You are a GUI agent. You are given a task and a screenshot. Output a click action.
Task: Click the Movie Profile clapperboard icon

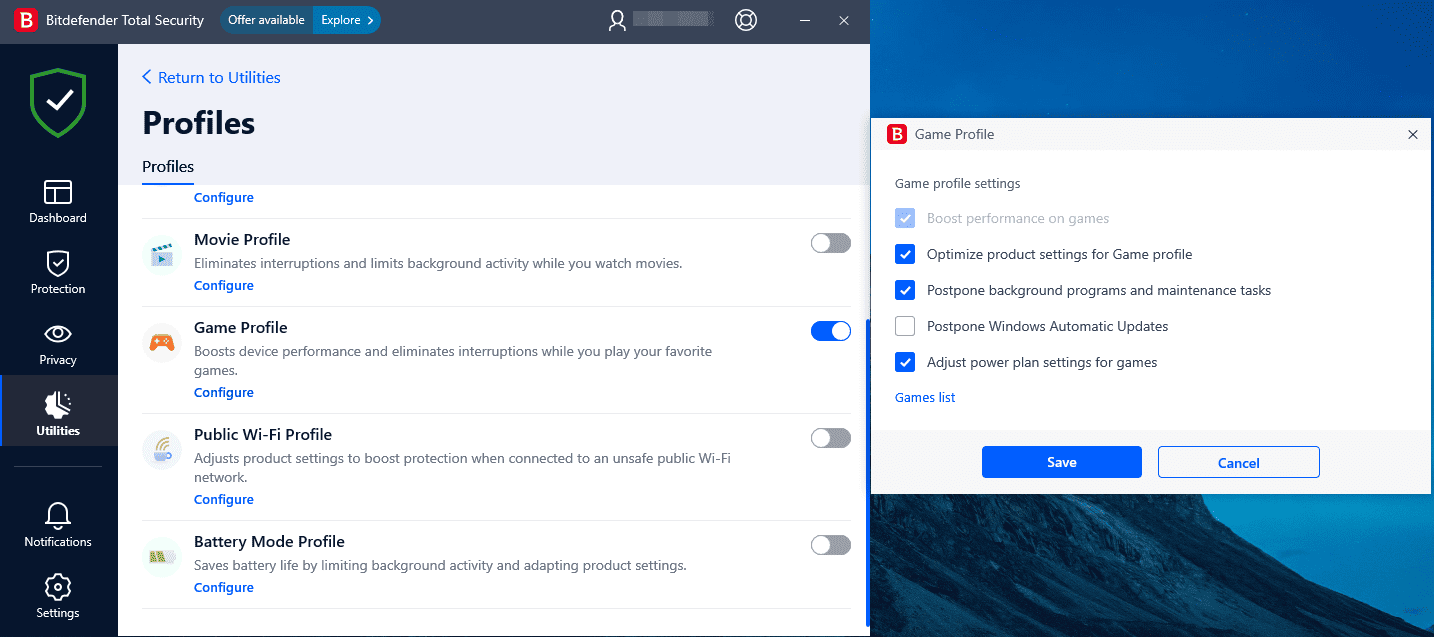coord(161,254)
